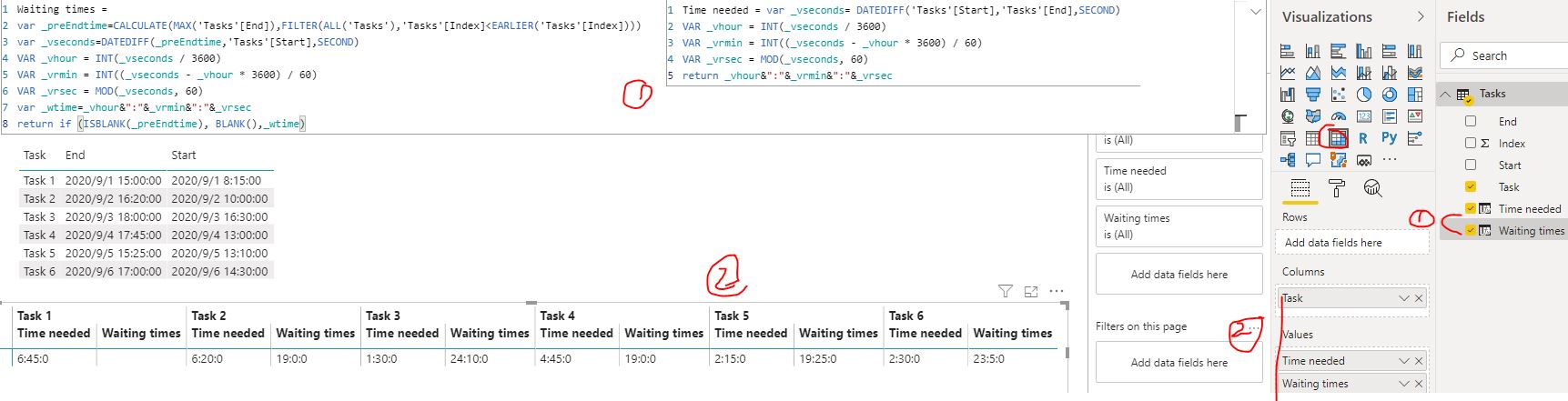Uncheck the Task field checkbox
This screenshot has height=401, width=1568.
[1471, 186]
